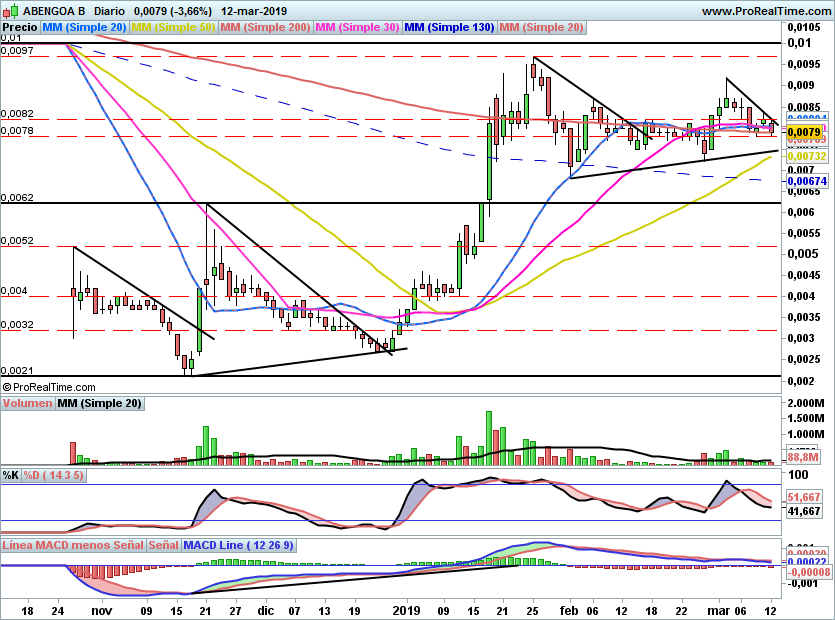Click the 0,0097 resistance level label
The width and height of the screenshot is (835, 620).
(x=17, y=51)
